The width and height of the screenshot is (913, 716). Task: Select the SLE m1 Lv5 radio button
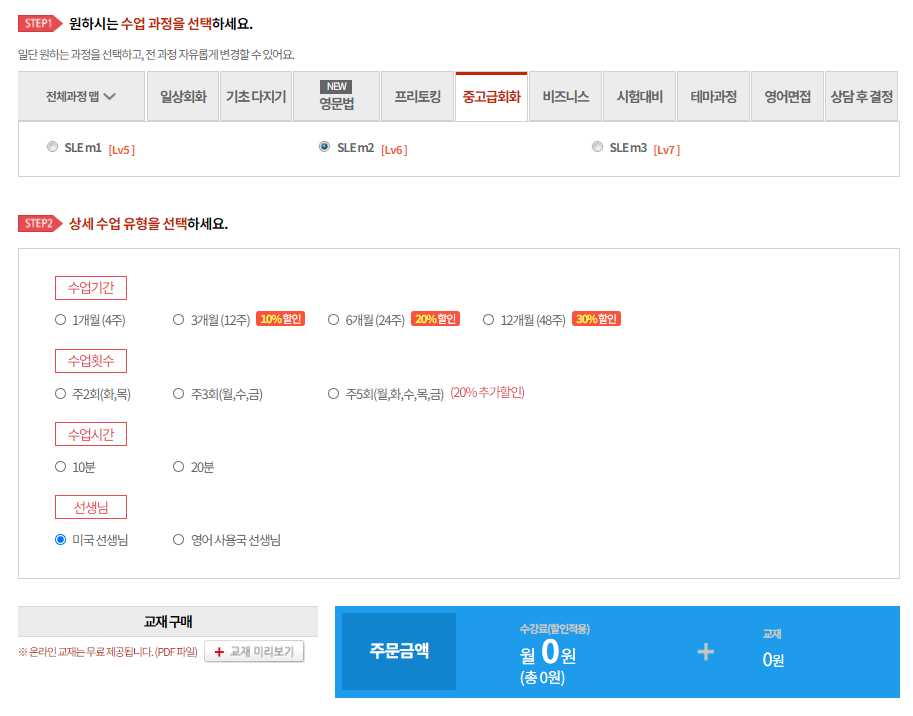pyautogui.click(x=52, y=147)
